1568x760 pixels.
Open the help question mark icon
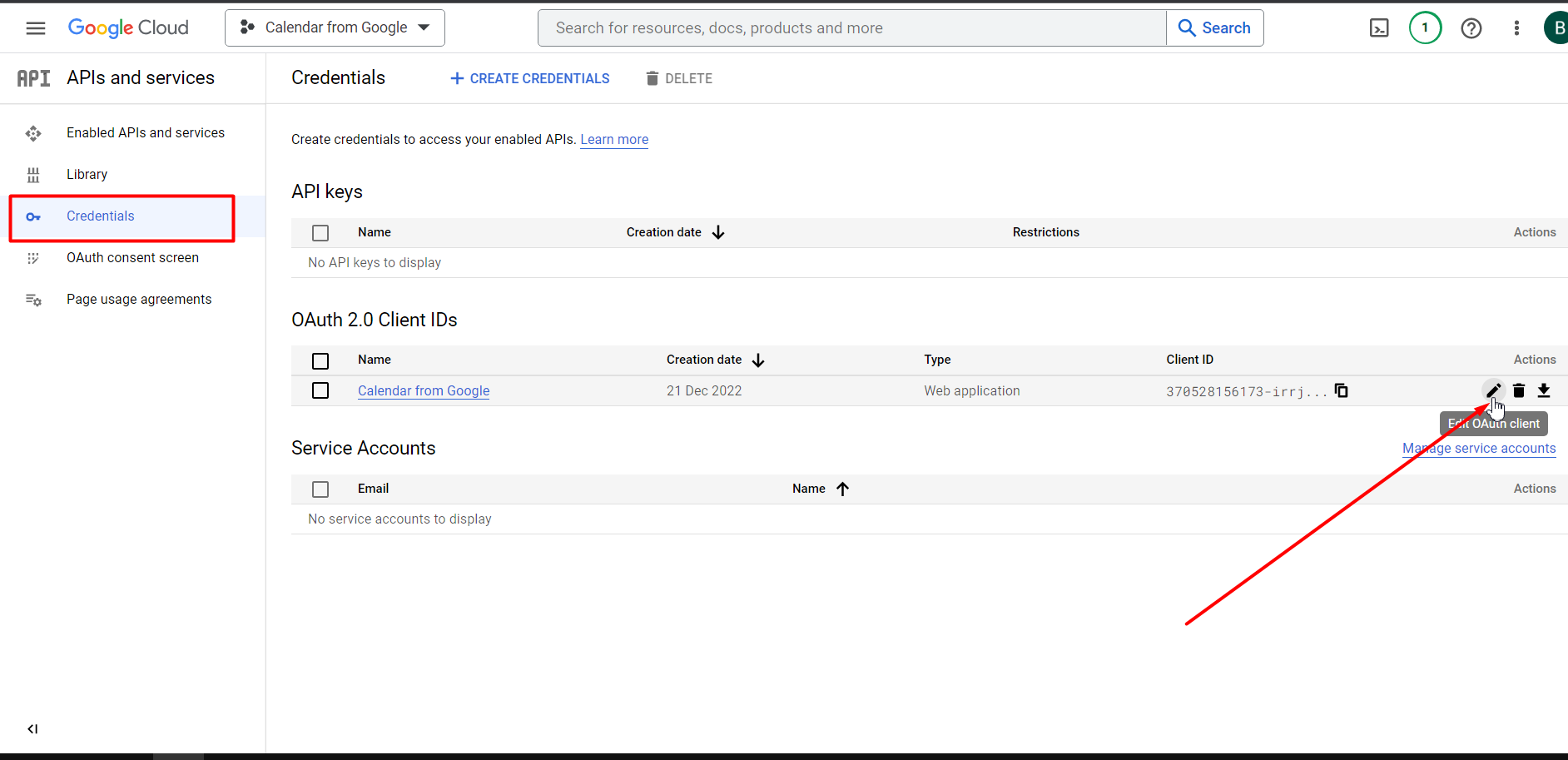coord(1471,28)
